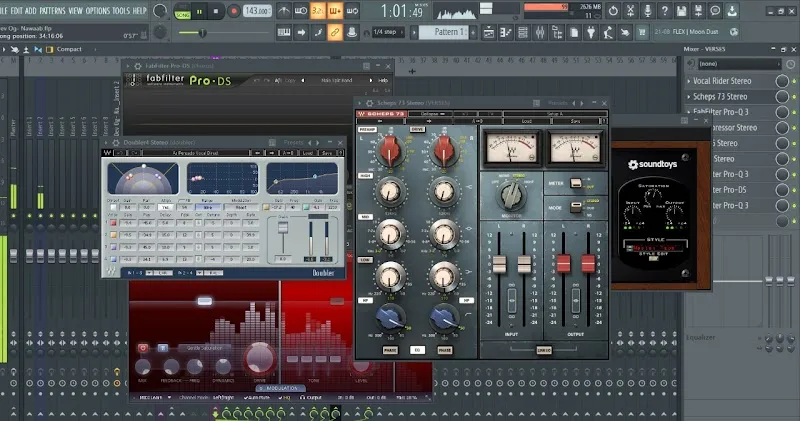
Task: Click the 143.000 tempo field
Action: pos(257,11)
